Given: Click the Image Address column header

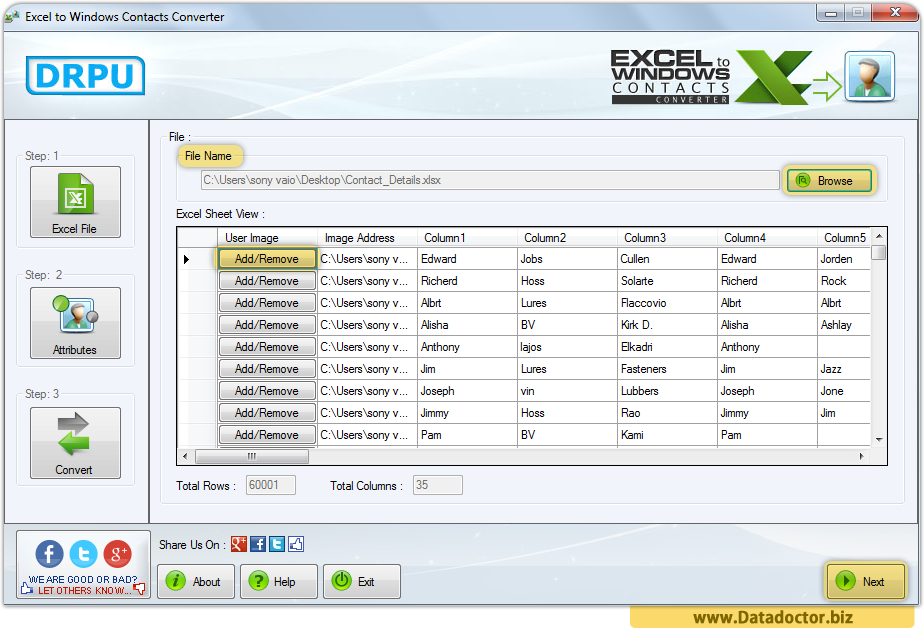Looking at the screenshot, I should 368,238.
